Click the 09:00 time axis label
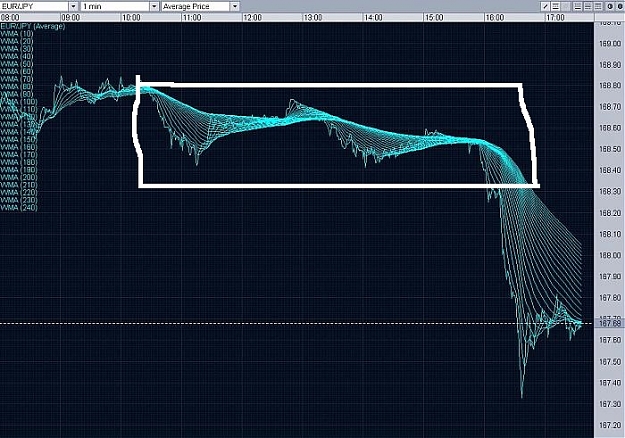625x438 pixels. click(x=71, y=18)
